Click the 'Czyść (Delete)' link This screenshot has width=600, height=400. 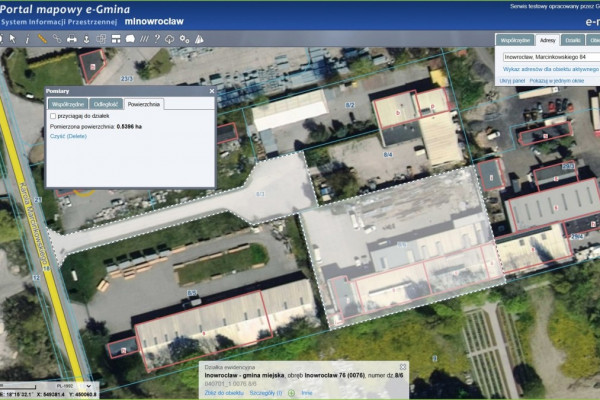click(68, 136)
